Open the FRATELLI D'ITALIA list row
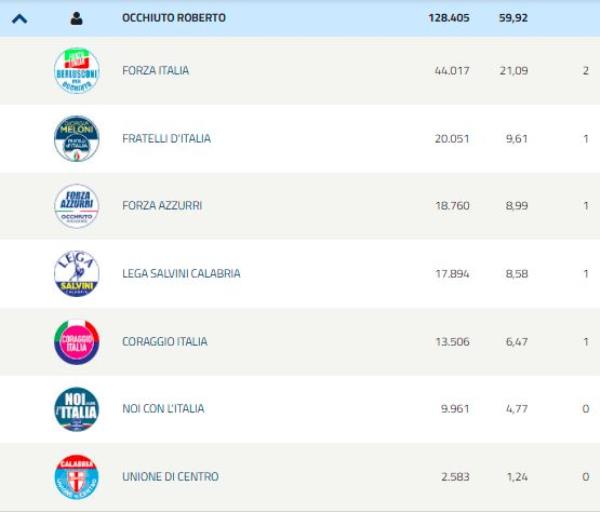The width and height of the screenshot is (600, 512). coord(166,139)
